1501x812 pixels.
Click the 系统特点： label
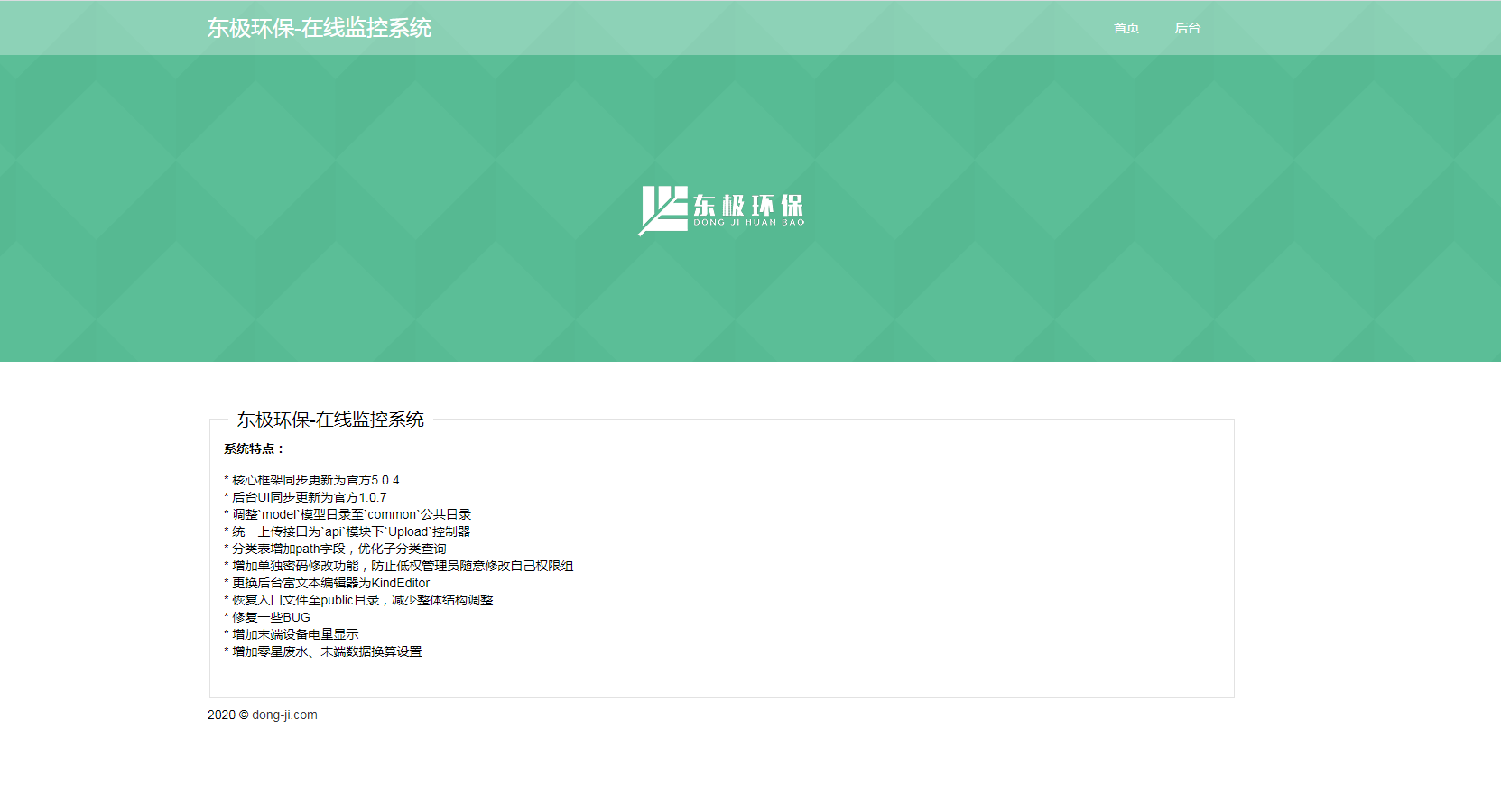tap(255, 448)
